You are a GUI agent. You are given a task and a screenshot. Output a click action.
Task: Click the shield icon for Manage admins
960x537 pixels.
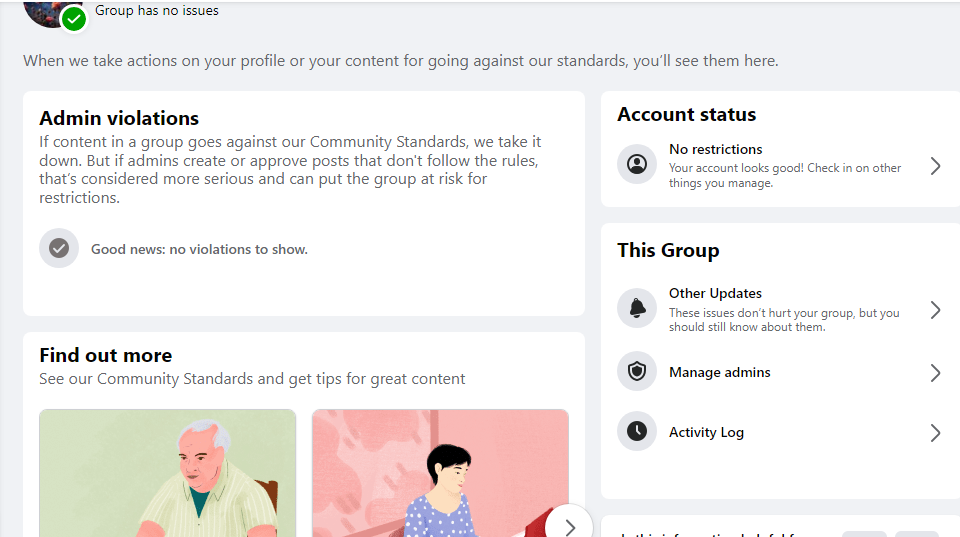pos(637,371)
